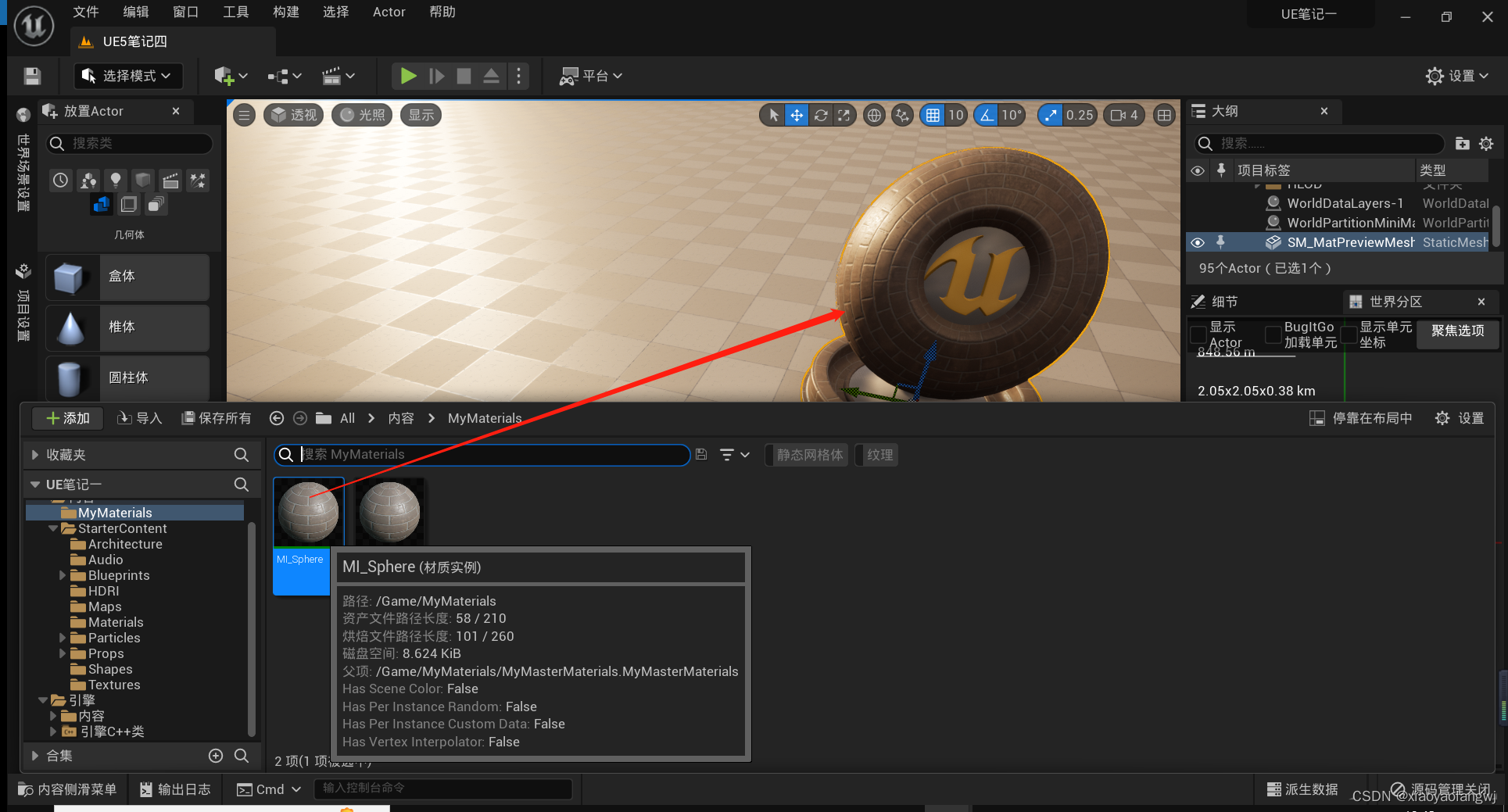The image size is (1508, 812).
Task: Toggle visibility eye for SM_MatPreviewMesh actor
Action: (1198, 242)
